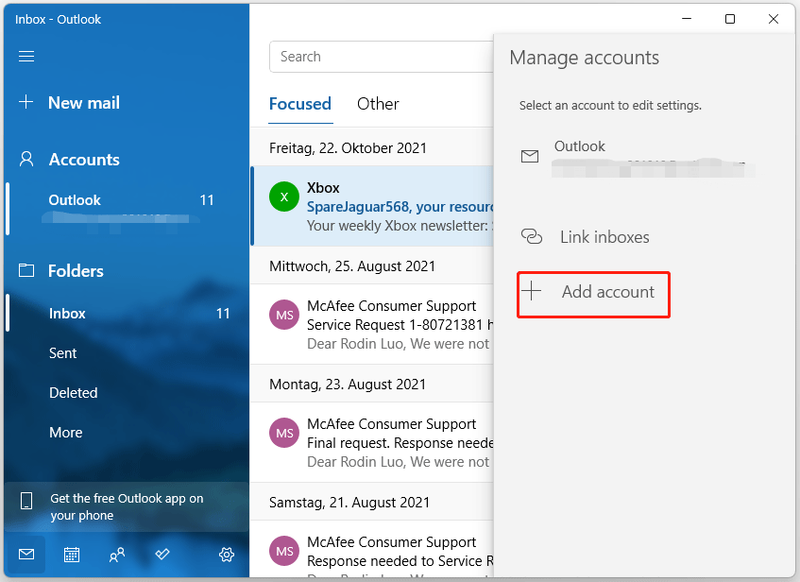
Task: Switch to Mail view icon
Action: pos(26,554)
